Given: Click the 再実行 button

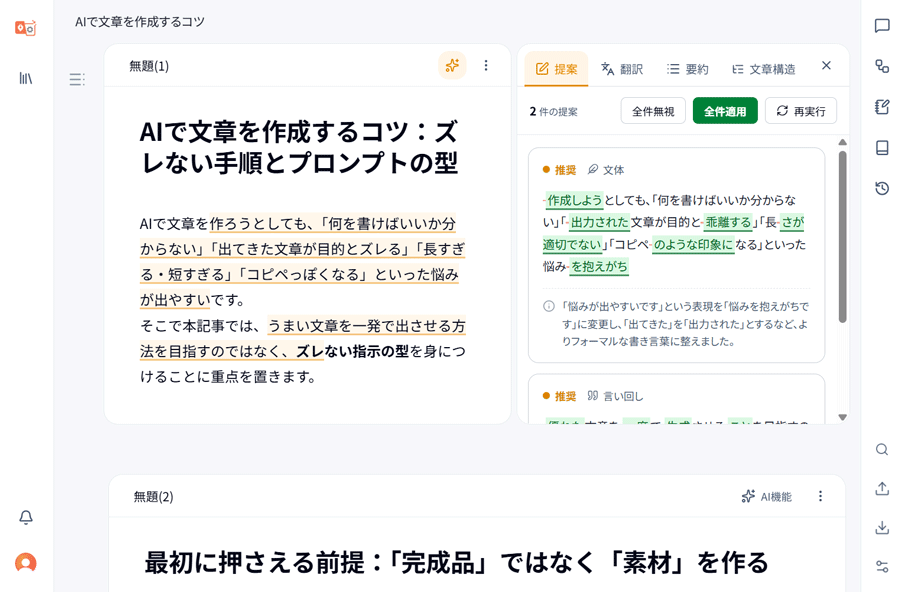Looking at the screenshot, I should (x=801, y=111).
